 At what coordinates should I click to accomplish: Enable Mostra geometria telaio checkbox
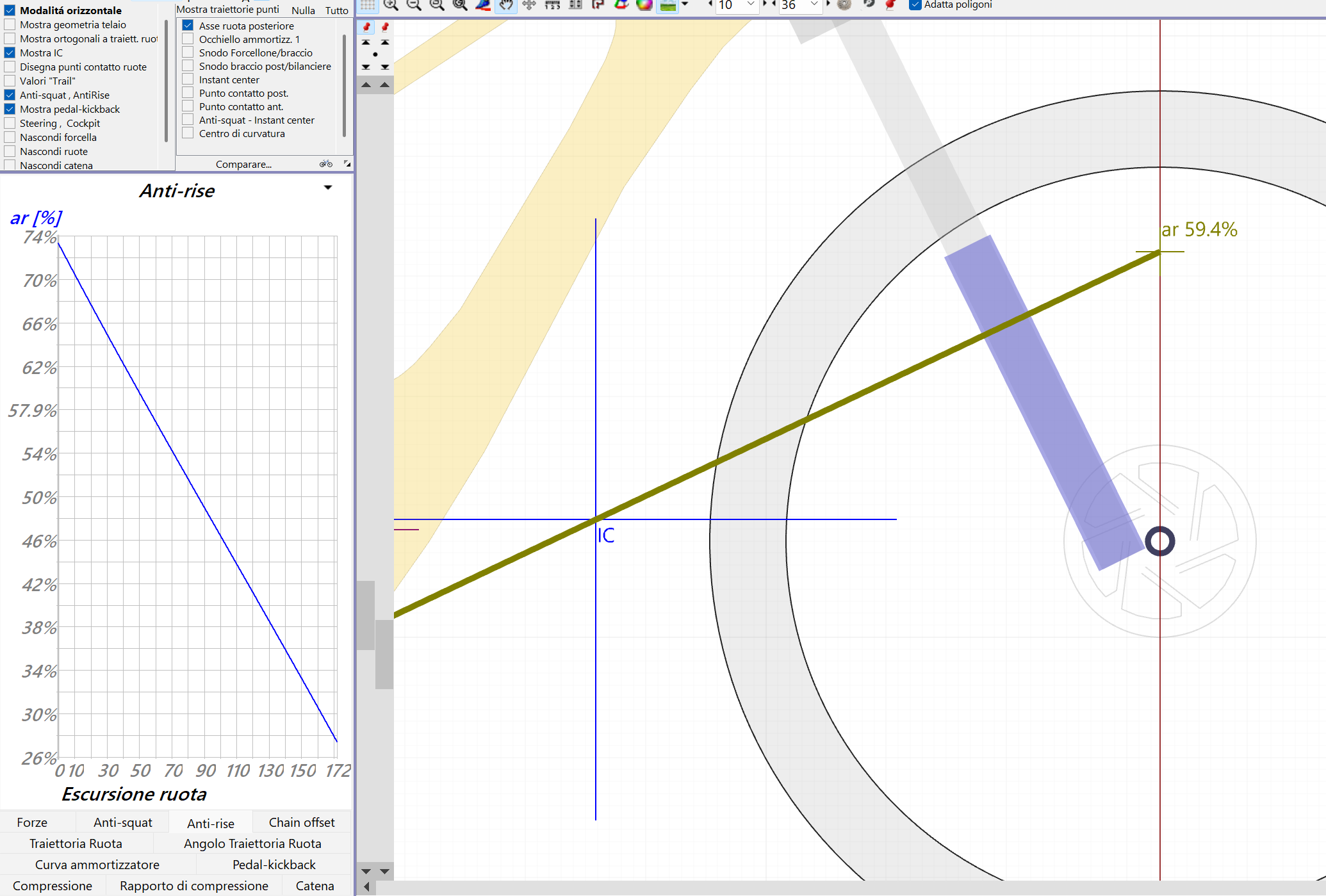click(10, 24)
